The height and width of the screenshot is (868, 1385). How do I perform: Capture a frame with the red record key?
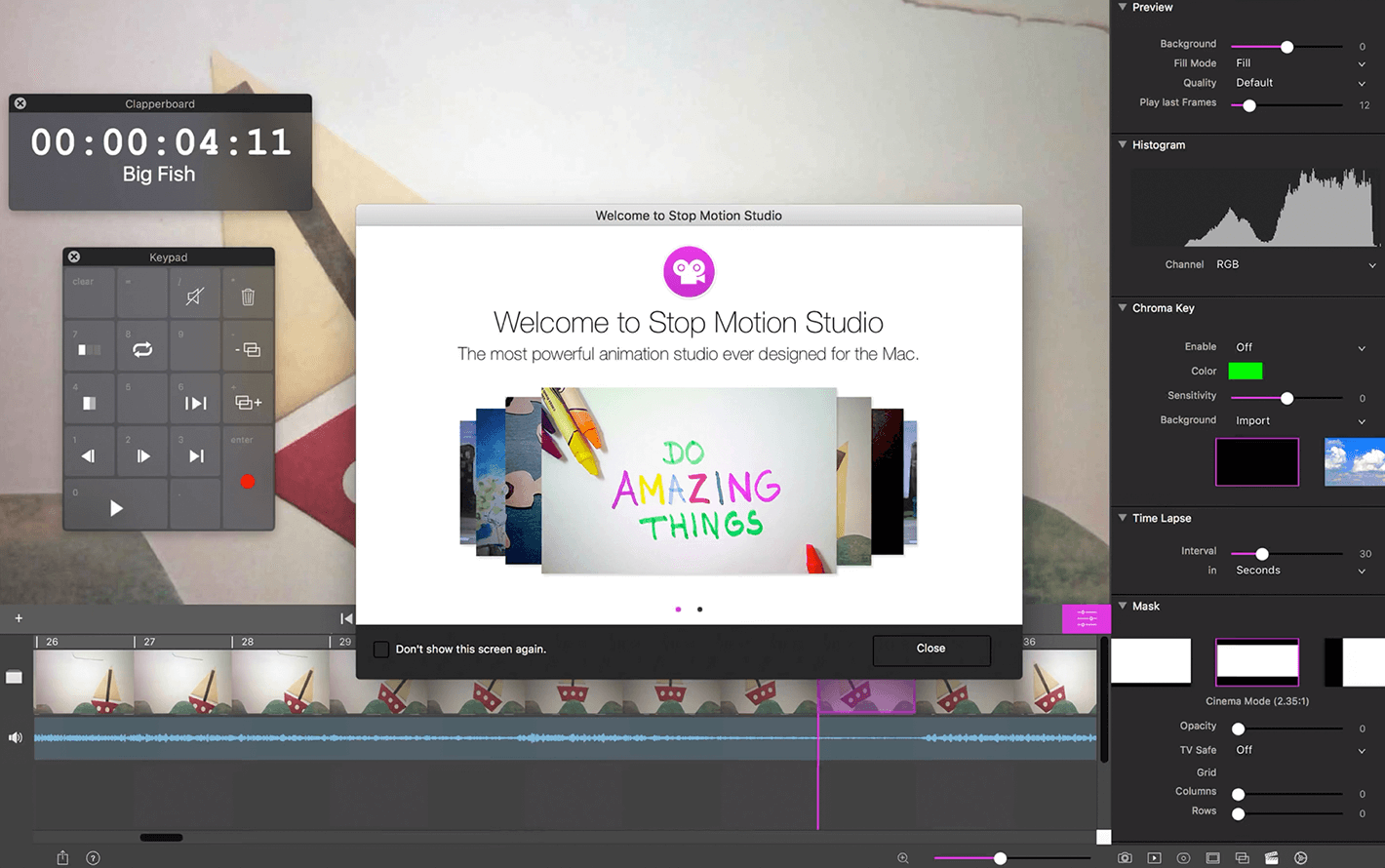(x=248, y=481)
